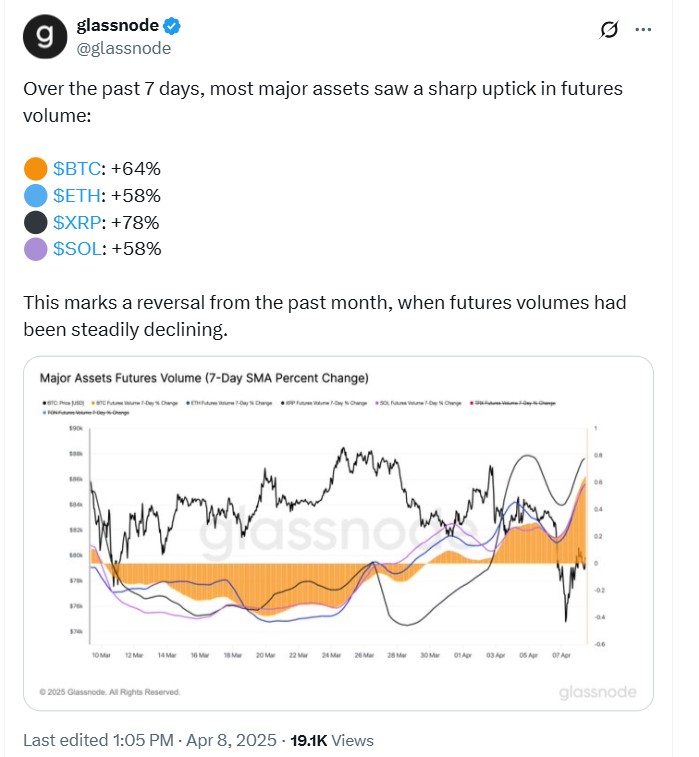699x757 pixels.
Task: Open the $BTC cashtag
Action: pos(77,168)
